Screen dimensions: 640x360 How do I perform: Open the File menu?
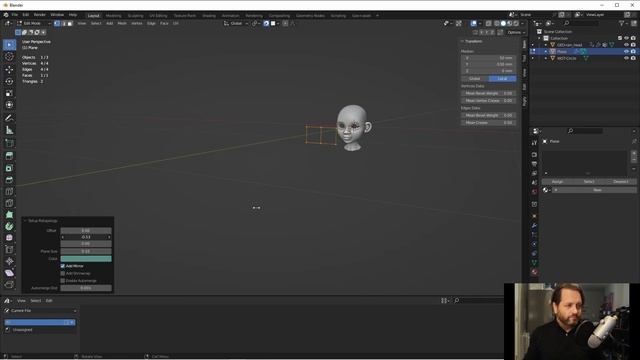(15, 15)
